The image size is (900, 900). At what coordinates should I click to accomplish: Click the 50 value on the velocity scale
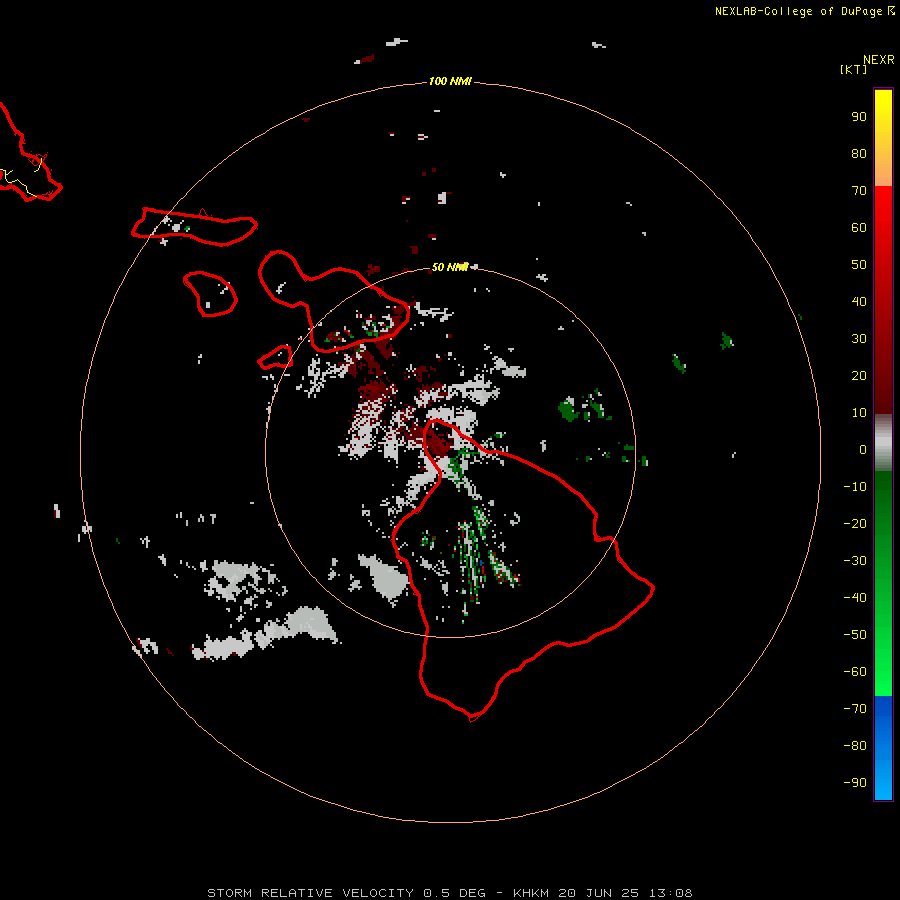(859, 265)
